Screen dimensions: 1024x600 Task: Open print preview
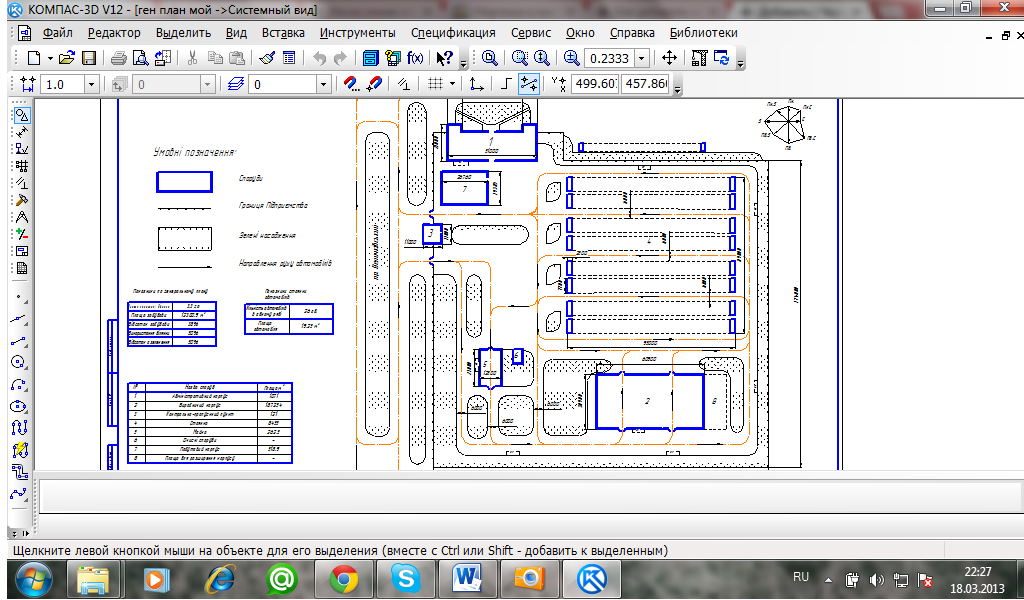pos(140,58)
